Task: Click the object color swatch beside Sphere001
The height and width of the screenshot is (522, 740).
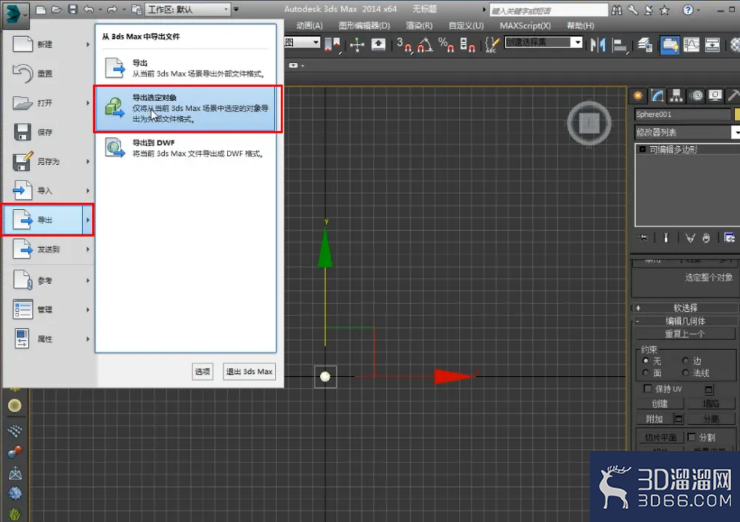Action: coord(735,114)
